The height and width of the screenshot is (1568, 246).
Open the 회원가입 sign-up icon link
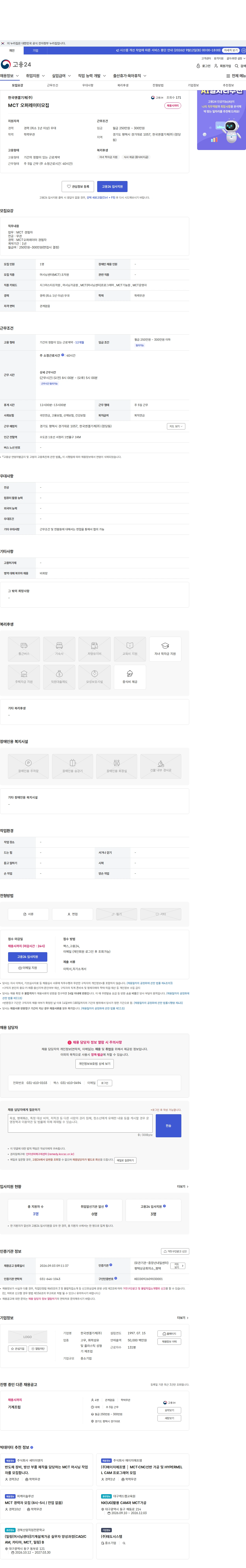222,66
